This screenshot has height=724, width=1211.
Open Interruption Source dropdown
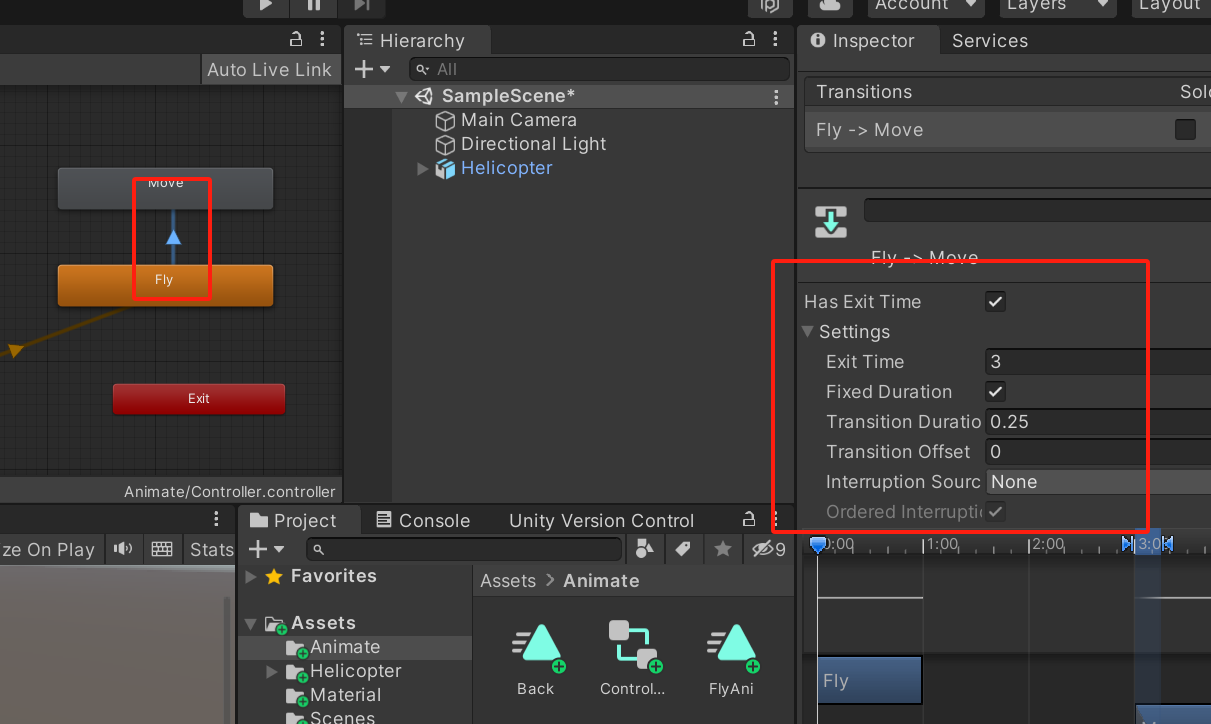pyautogui.click(x=1098, y=482)
